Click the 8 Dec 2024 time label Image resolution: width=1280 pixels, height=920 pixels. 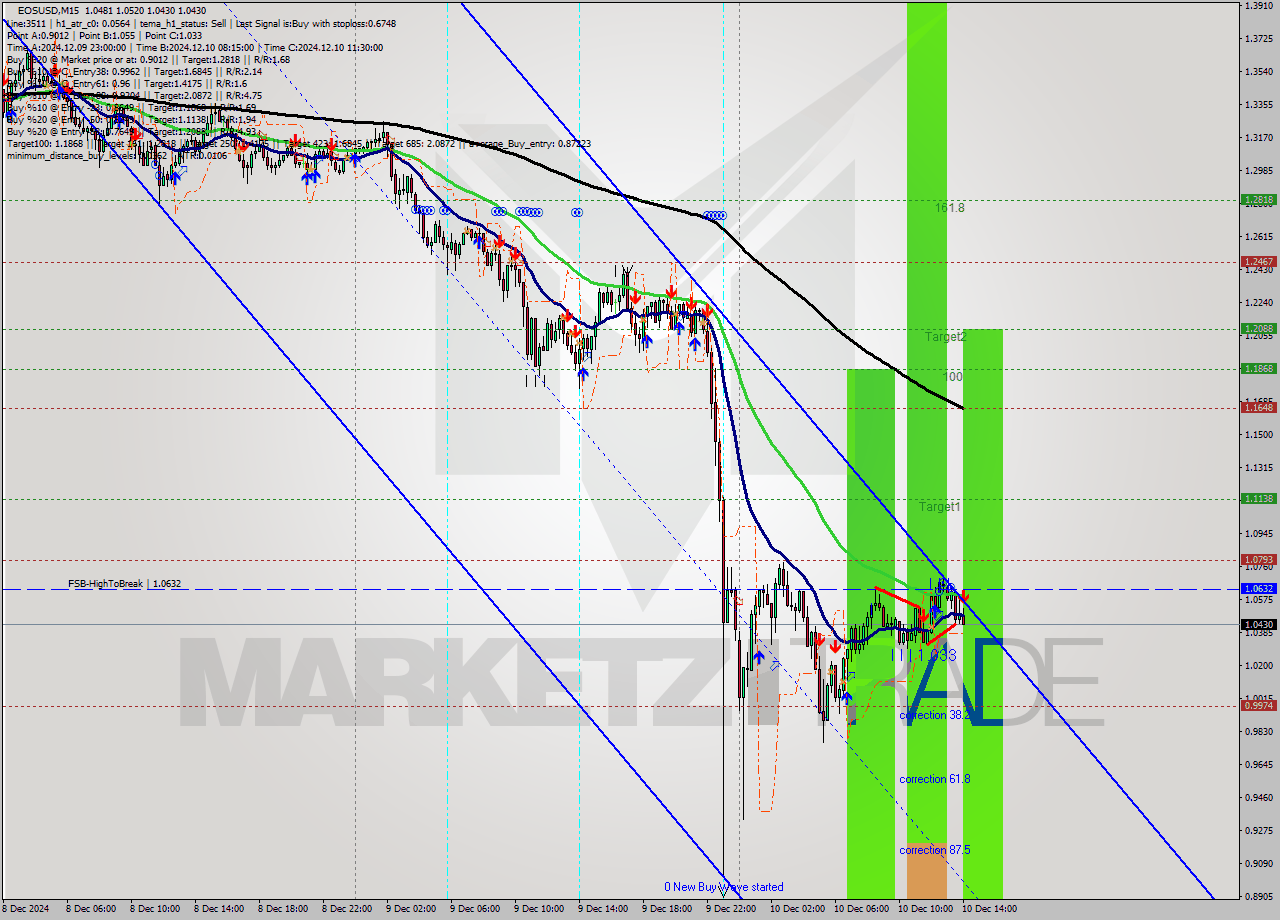pyautogui.click(x=25, y=909)
